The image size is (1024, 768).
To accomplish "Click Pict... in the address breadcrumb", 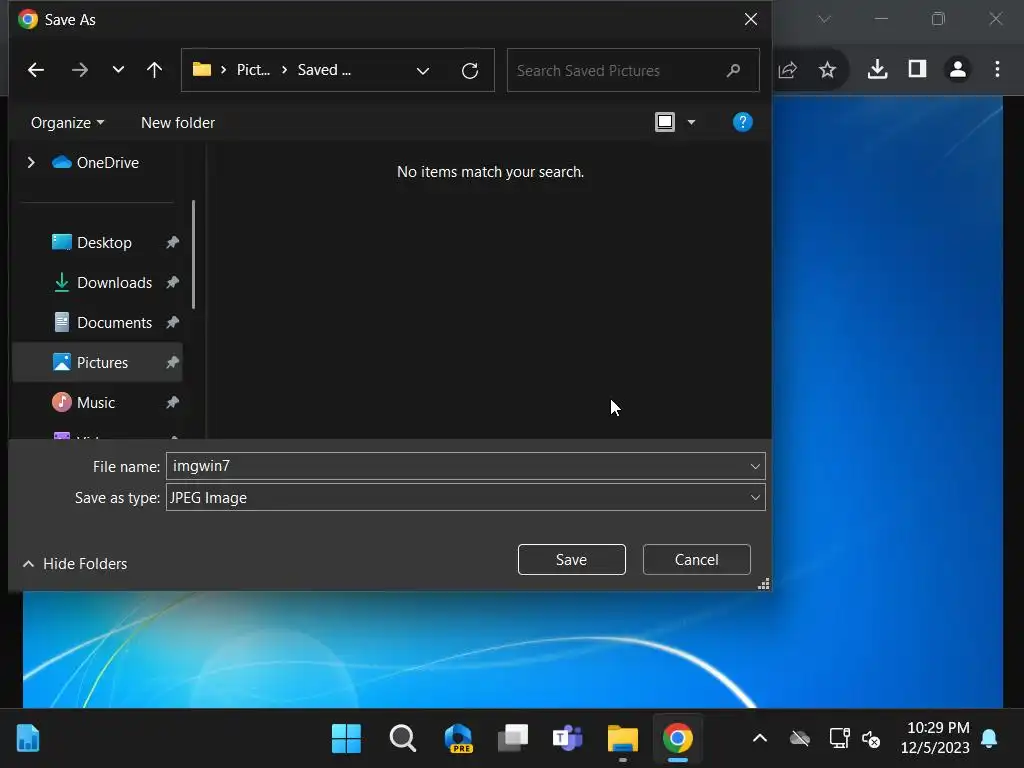I will (x=253, y=70).
